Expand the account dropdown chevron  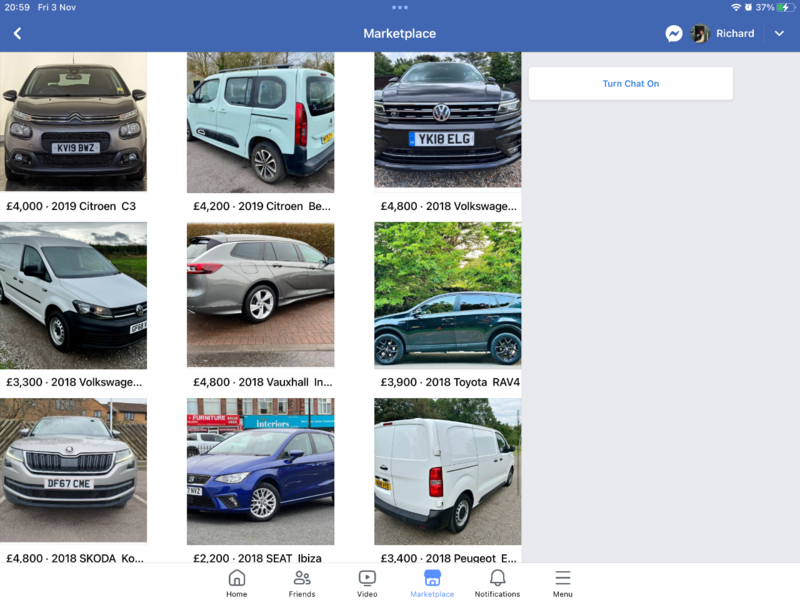pos(779,34)
